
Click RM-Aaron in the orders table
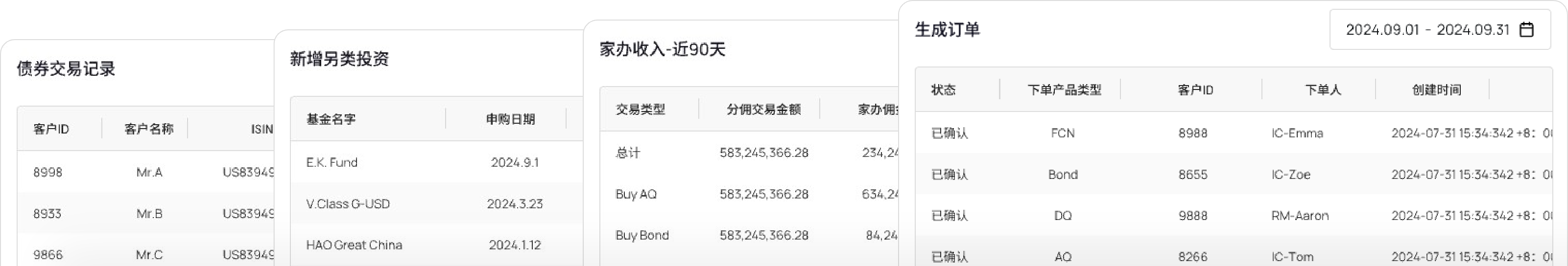point(1300,216)
